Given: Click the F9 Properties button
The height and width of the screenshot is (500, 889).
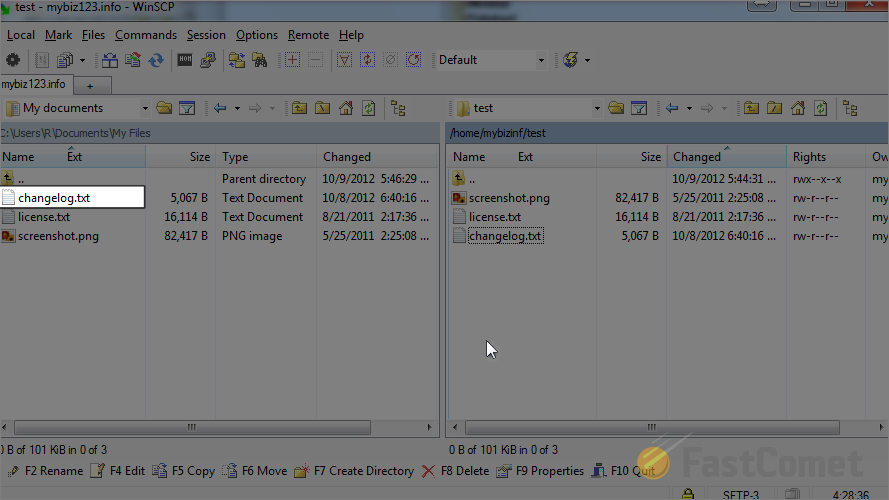Looking at the screenshot, I should tap(540, 471).
